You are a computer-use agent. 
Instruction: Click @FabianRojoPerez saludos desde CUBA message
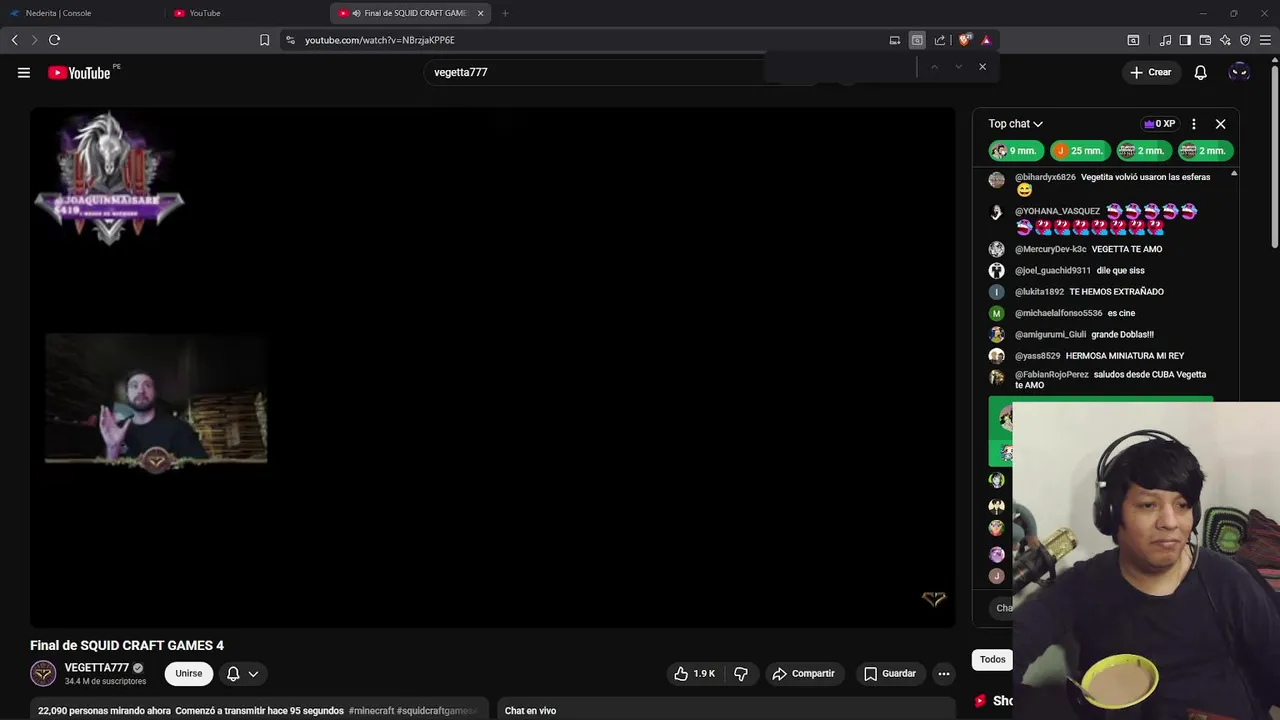click(x=1110, y=380)
